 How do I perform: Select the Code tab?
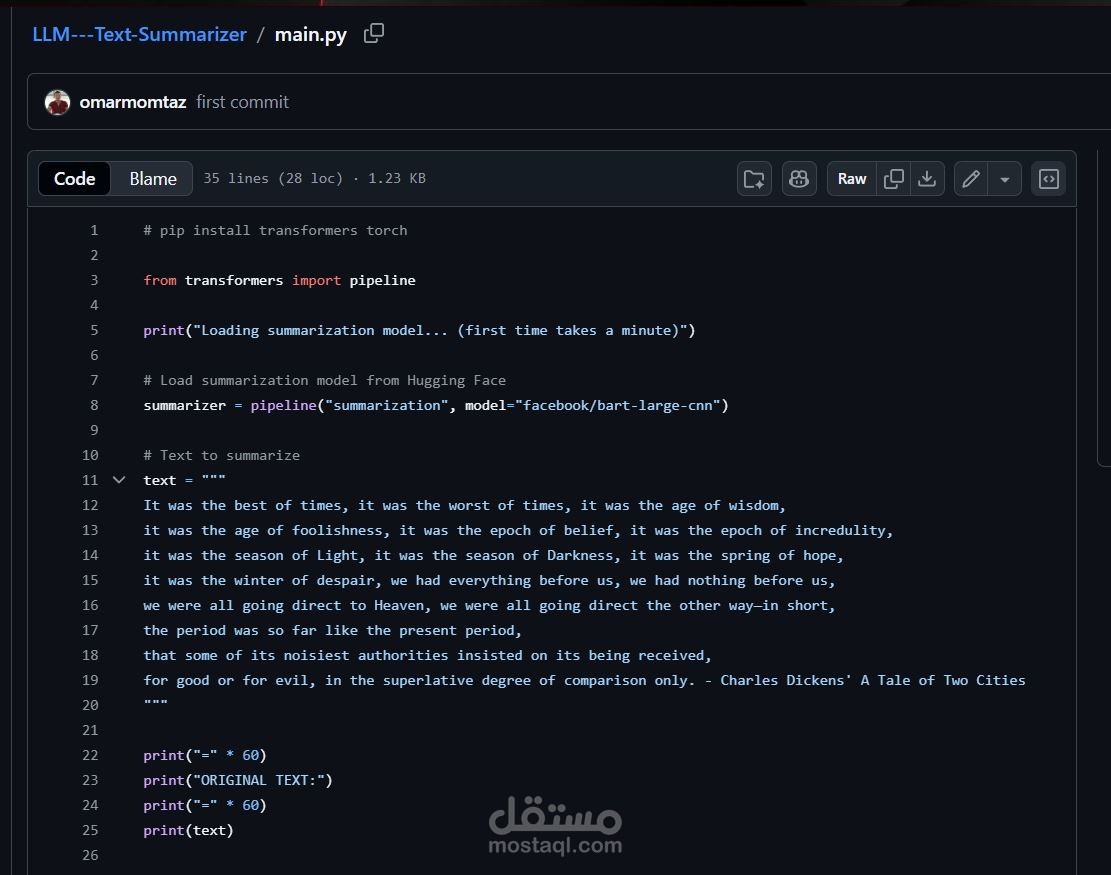tap(74, 178)
